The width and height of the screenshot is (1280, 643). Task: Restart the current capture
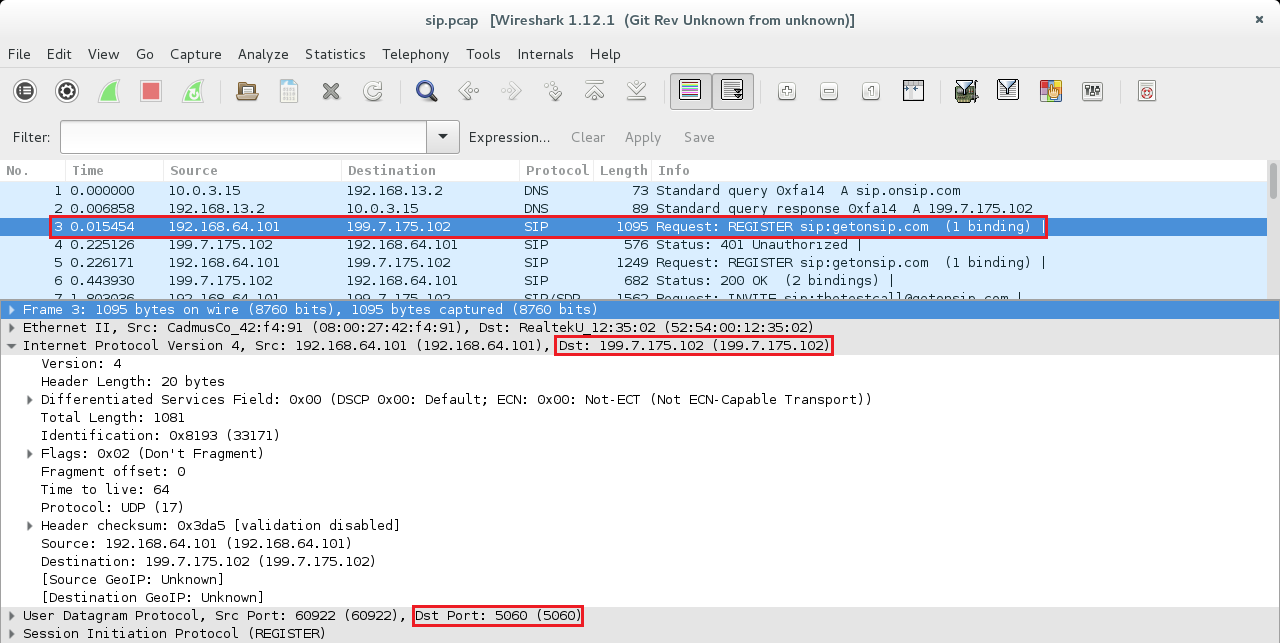193,91
